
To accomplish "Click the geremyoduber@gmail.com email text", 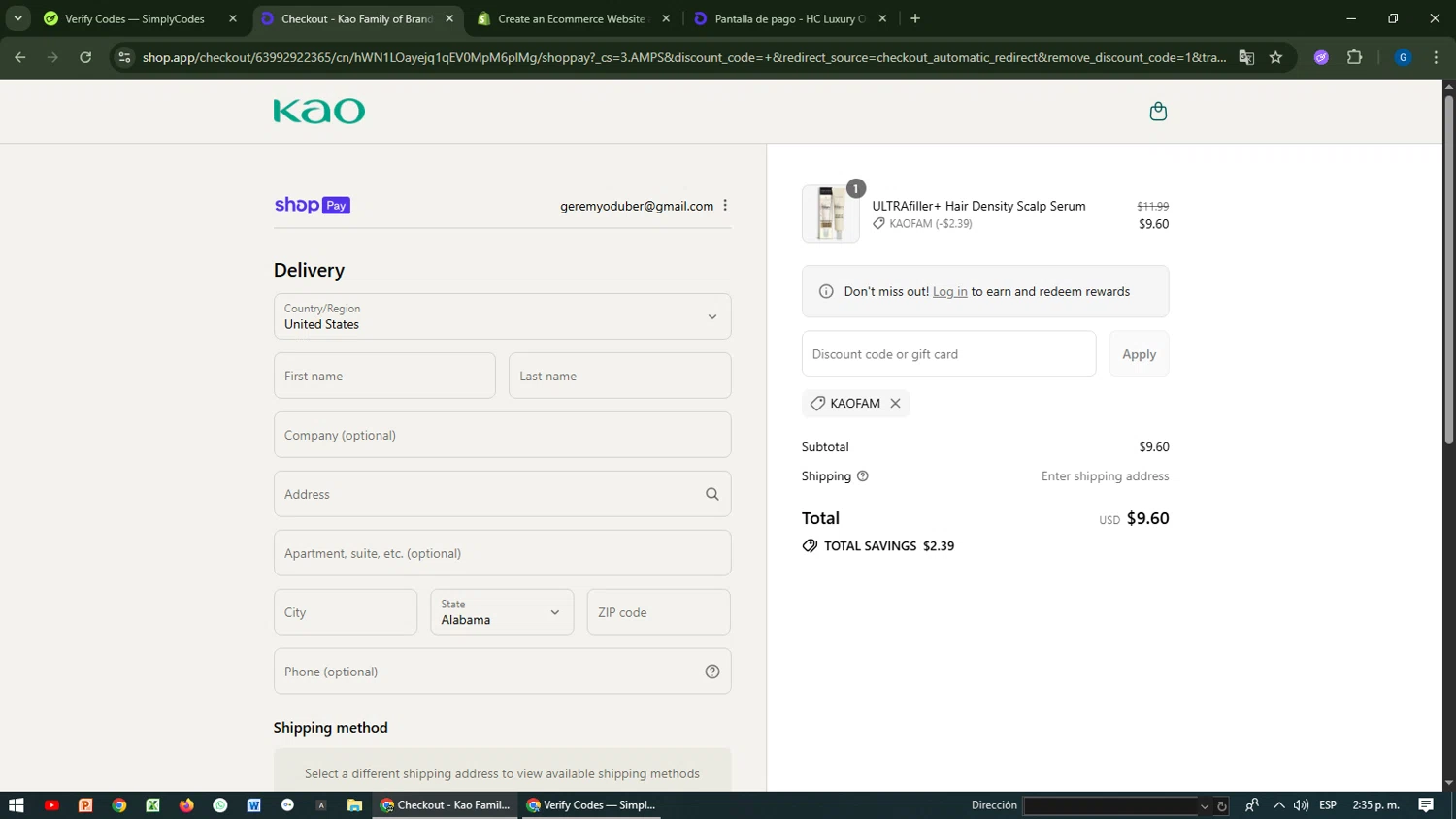I will coord(637,206).
